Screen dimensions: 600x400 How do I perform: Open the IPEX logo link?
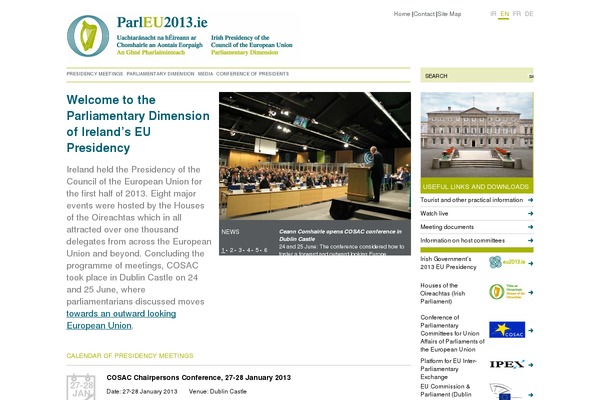(507, 364)
